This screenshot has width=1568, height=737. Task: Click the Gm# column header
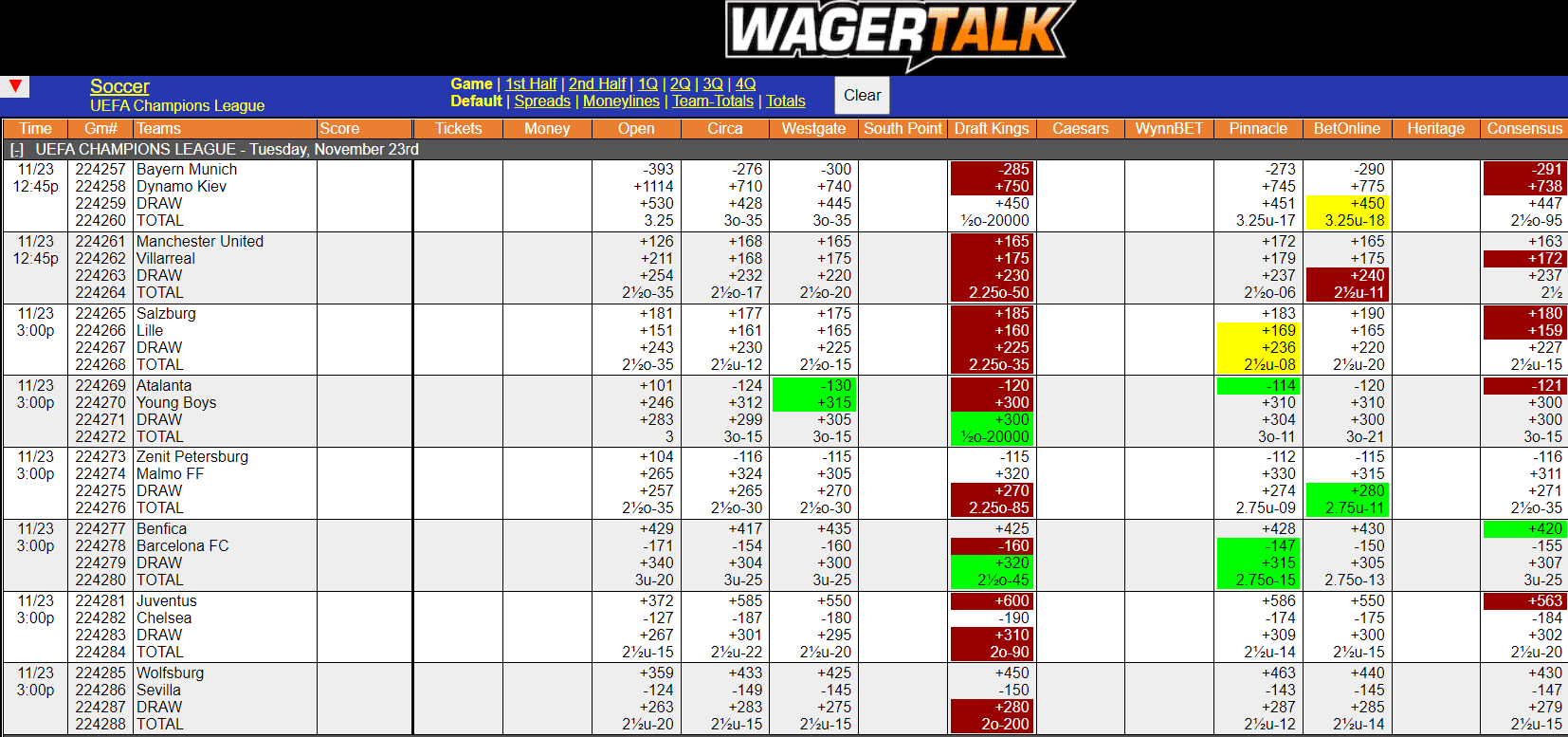click(100, 129)
